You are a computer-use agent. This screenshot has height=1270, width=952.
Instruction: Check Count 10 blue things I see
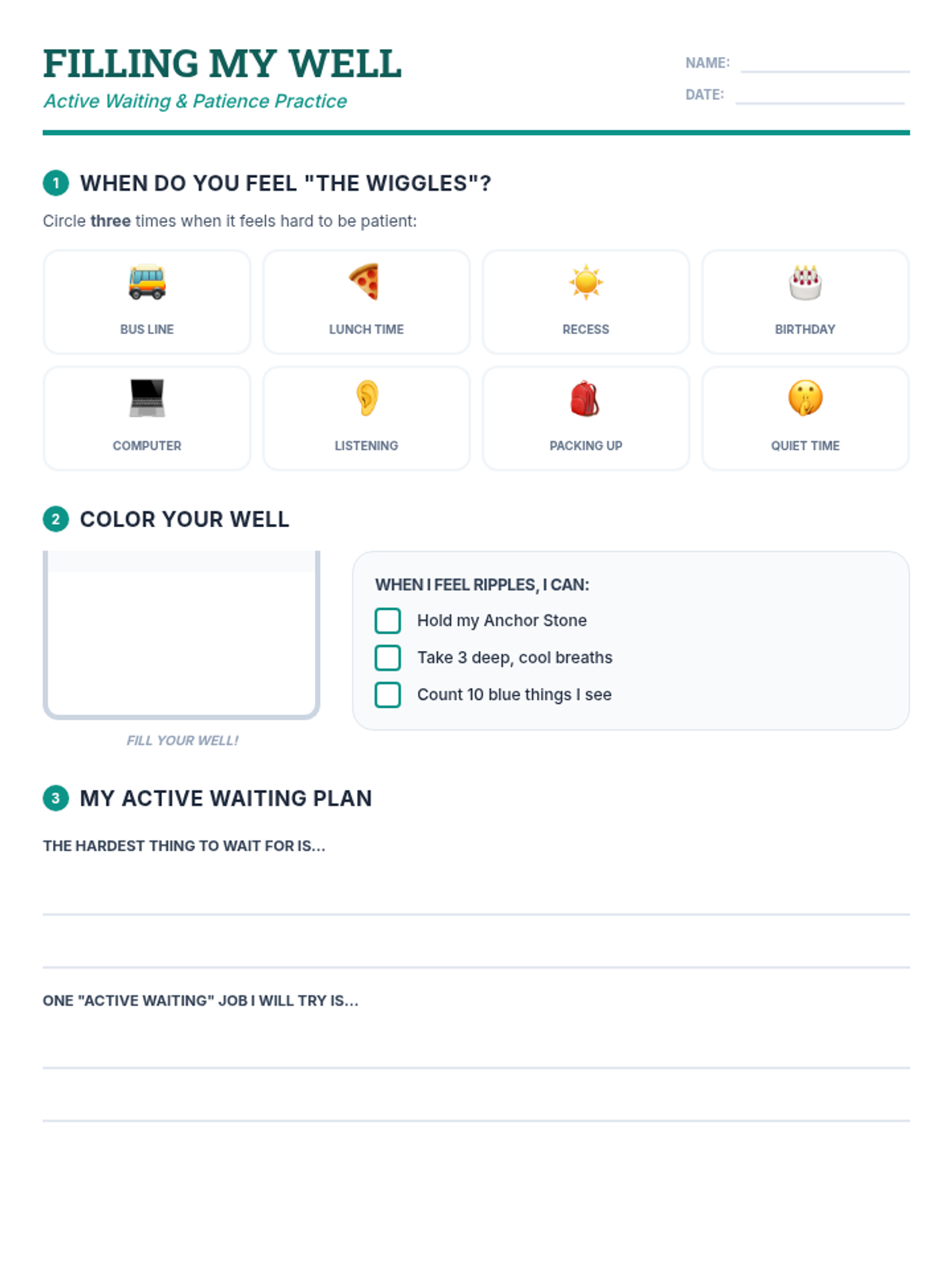point(388,695)
